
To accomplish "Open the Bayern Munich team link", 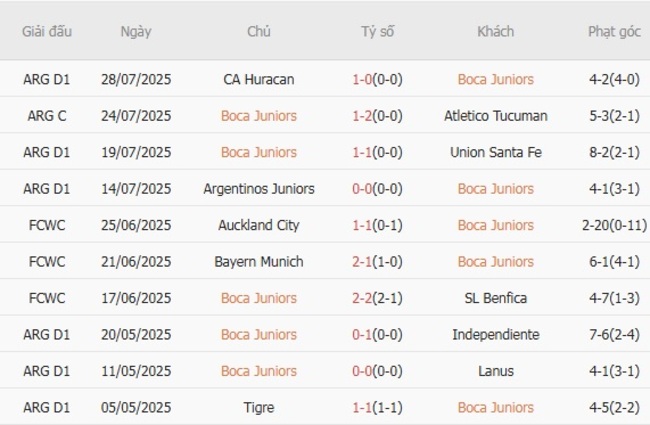I will [x=259, y=262].
